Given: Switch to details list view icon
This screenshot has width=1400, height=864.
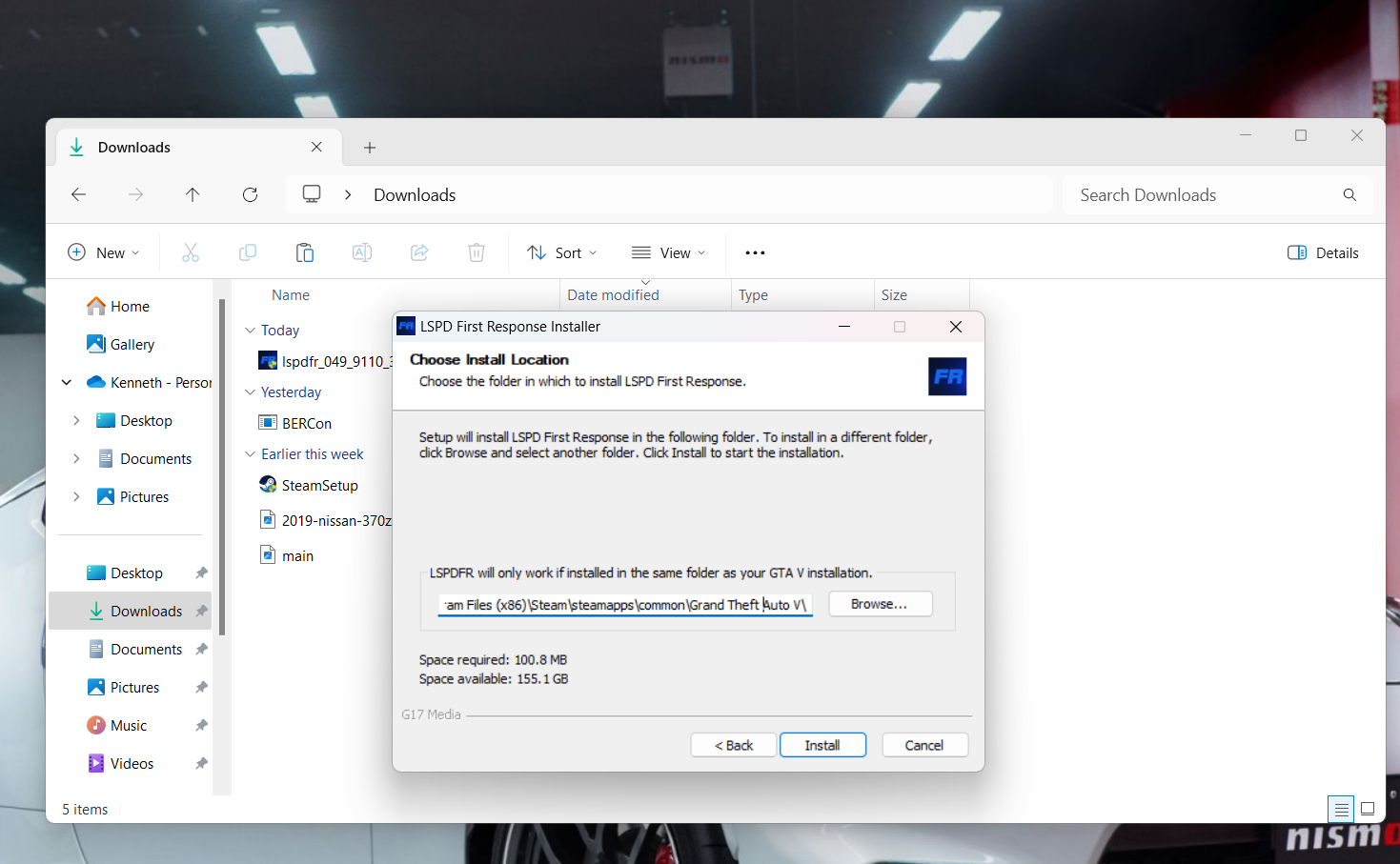Looking at the screenshot, I should coord(1341,809).
